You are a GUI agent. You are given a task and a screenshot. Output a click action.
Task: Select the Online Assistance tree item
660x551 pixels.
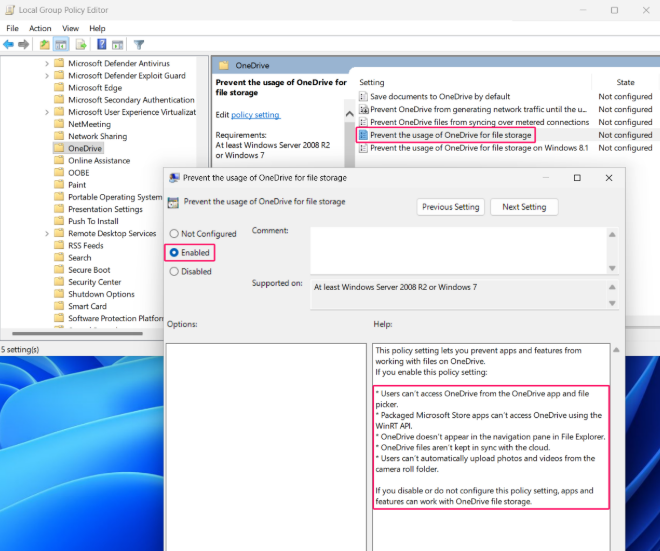click(99, 160)
